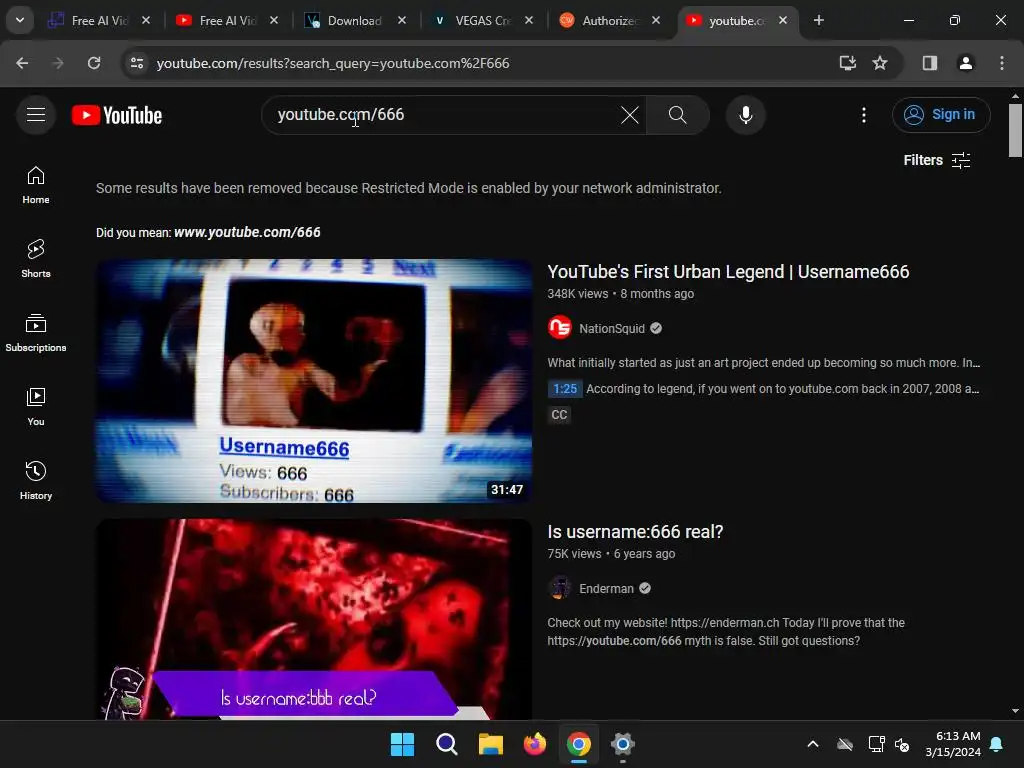Go back with browser back arrow
1024x768 pixels.
pos(22,63)
